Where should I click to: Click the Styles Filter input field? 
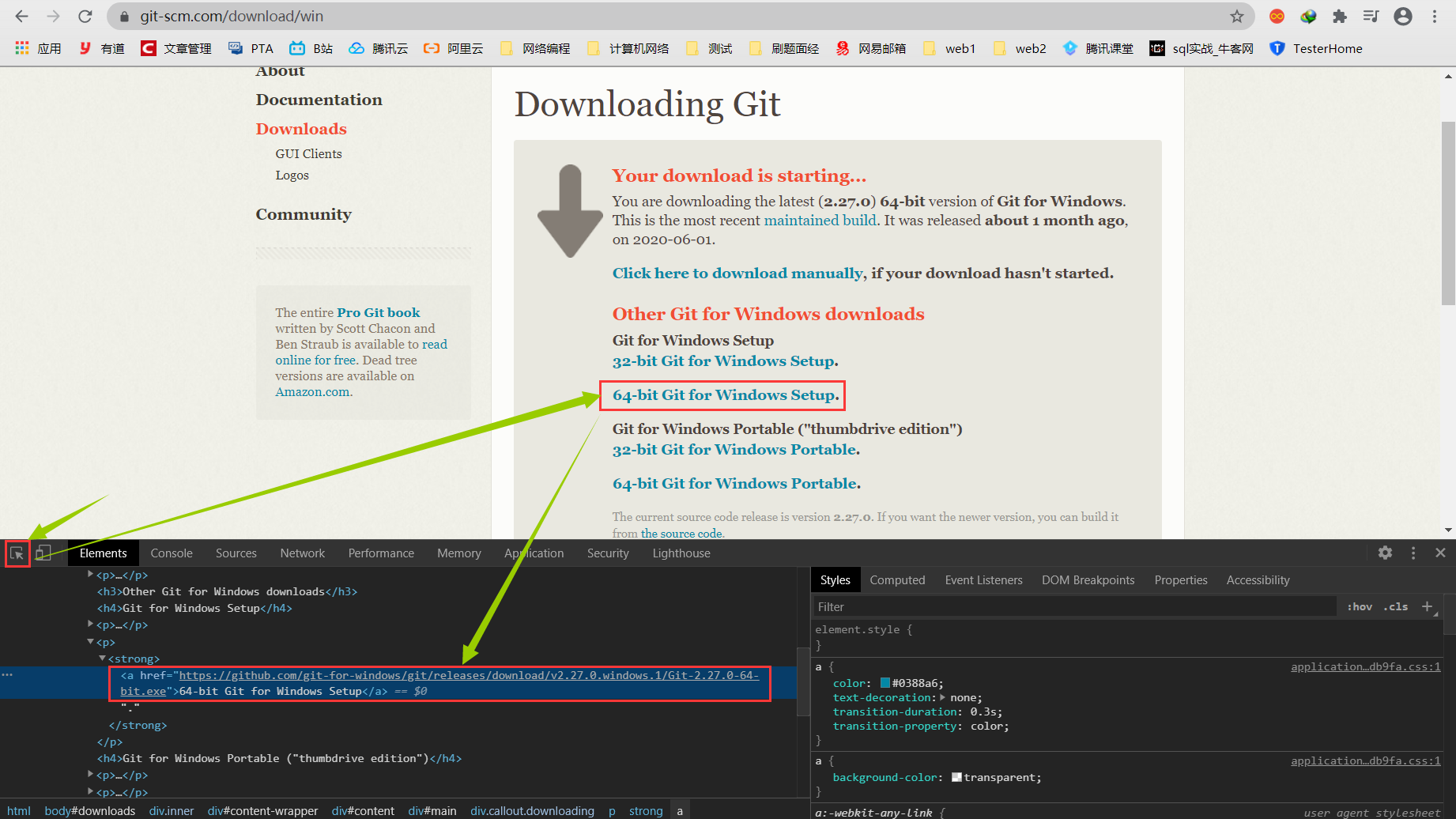pos(1075,606)
